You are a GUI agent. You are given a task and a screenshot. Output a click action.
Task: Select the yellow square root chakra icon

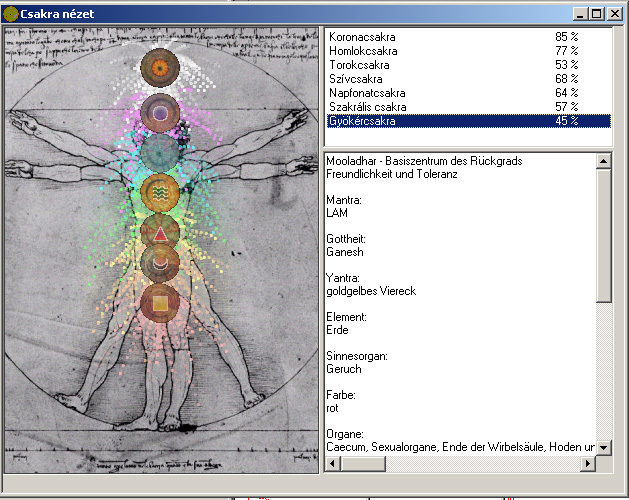tap(159, 302)
